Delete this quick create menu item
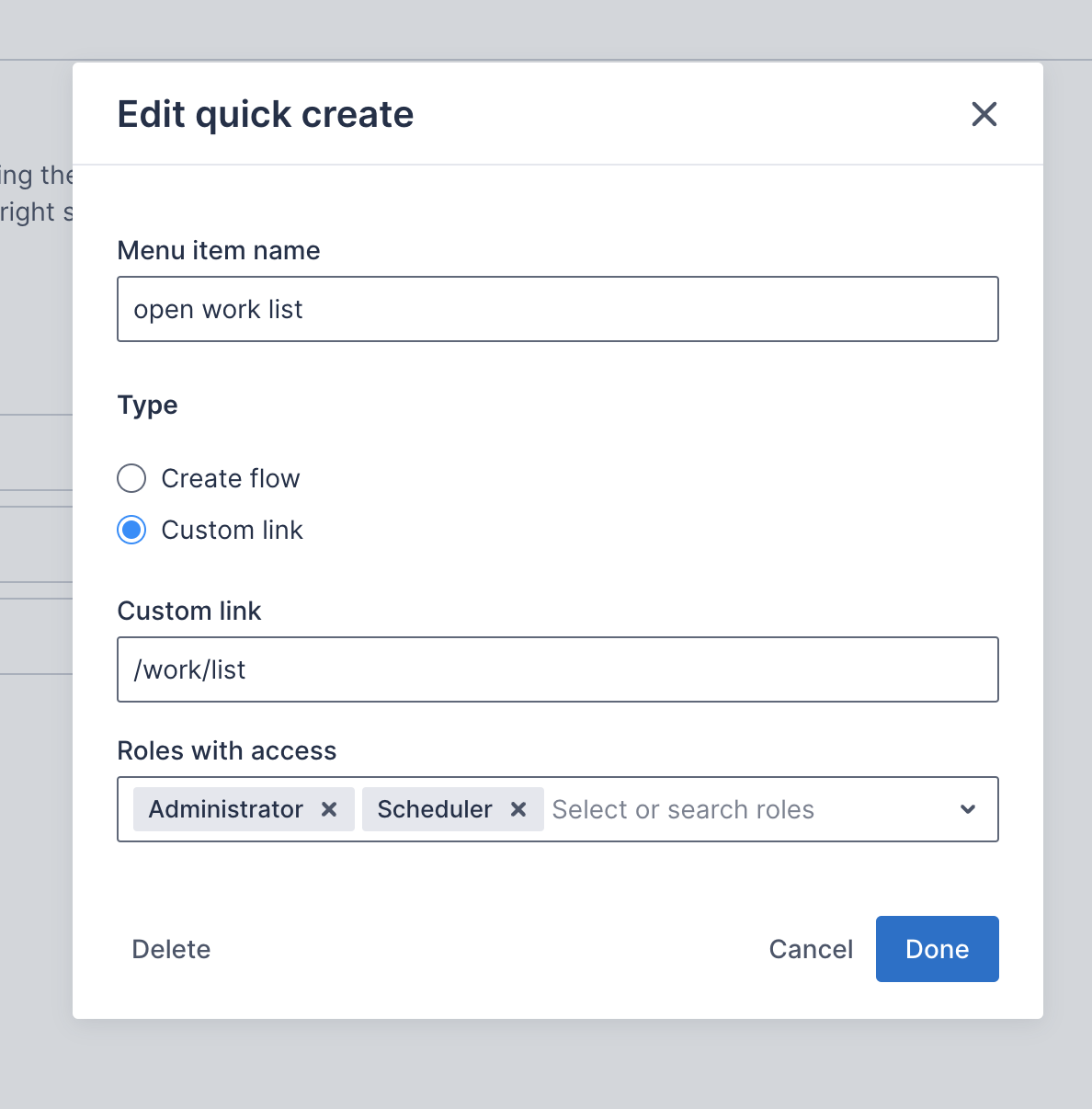This screenshot has width=1092, height=1109. click(171, 949)
